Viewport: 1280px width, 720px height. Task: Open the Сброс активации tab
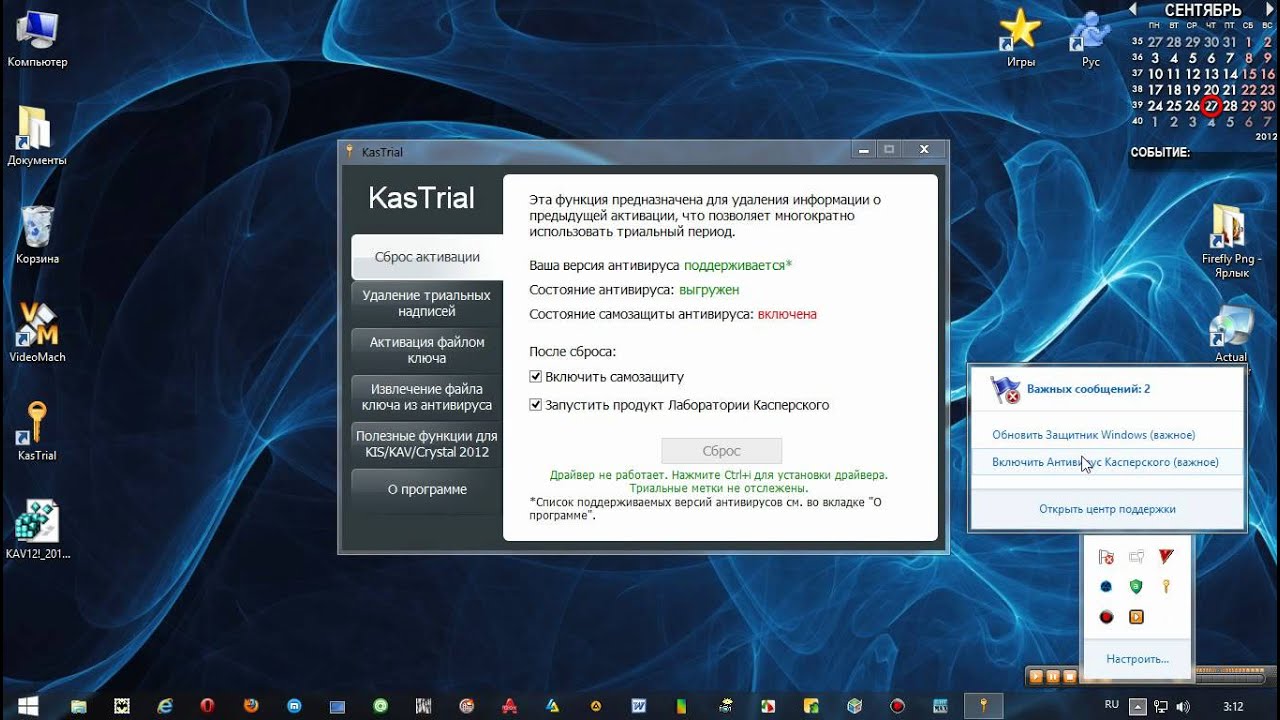pyautogui.click(x=427, y=257)
